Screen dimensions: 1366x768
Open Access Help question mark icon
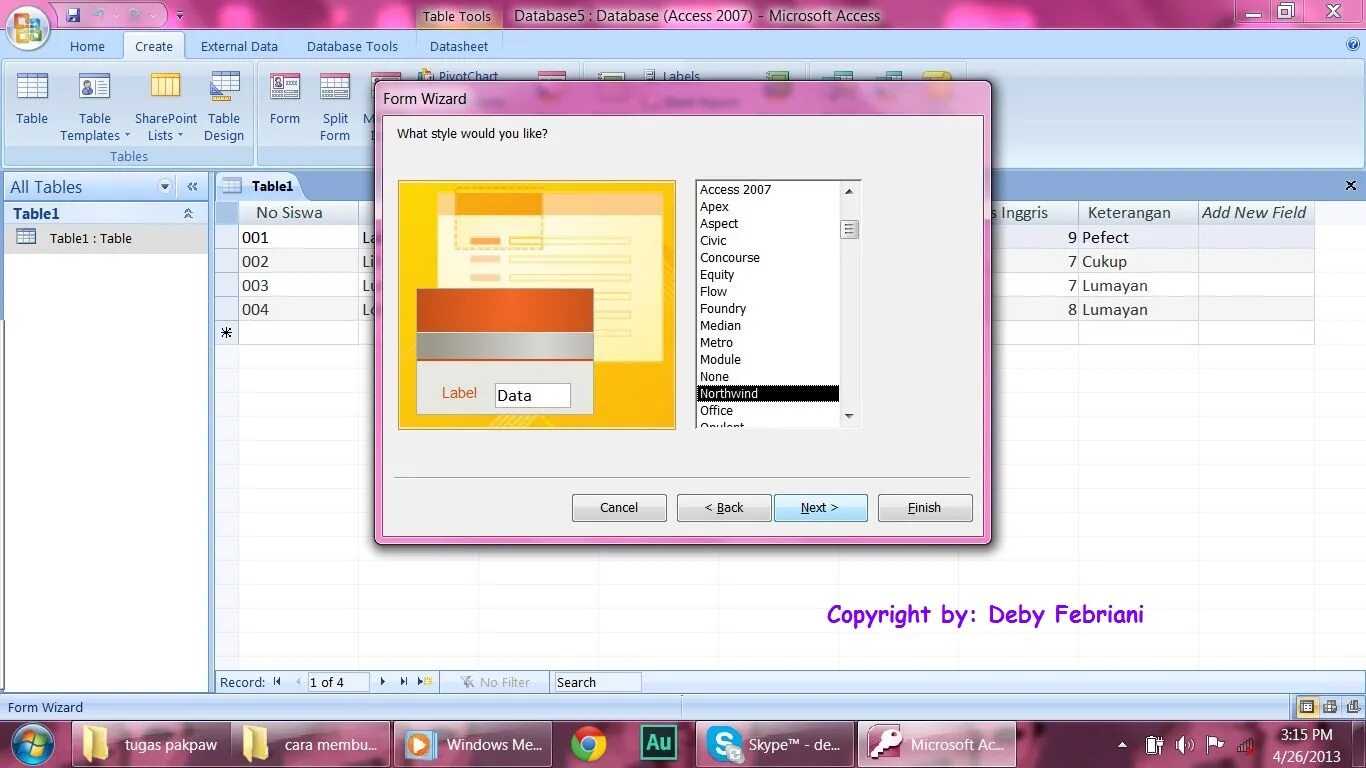[1353, 44]
